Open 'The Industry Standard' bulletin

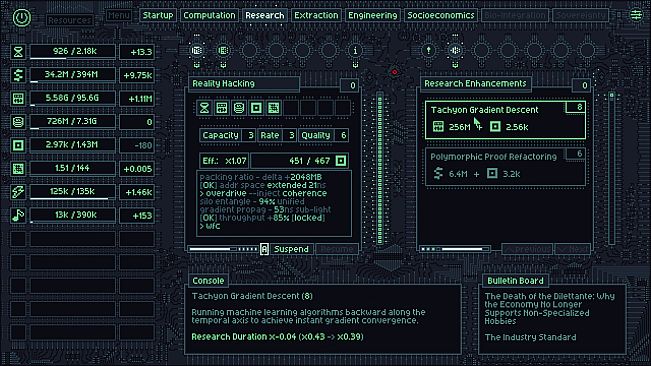point(530,337)
